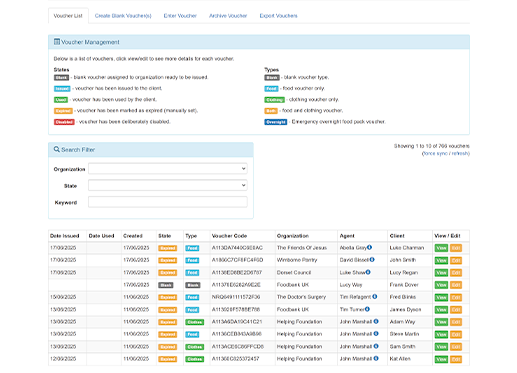Image resolution: width=517 pixels, height=373 pixels.
Task: Edit voucher for client Frank Dover
Action: [x=456, y=285]
